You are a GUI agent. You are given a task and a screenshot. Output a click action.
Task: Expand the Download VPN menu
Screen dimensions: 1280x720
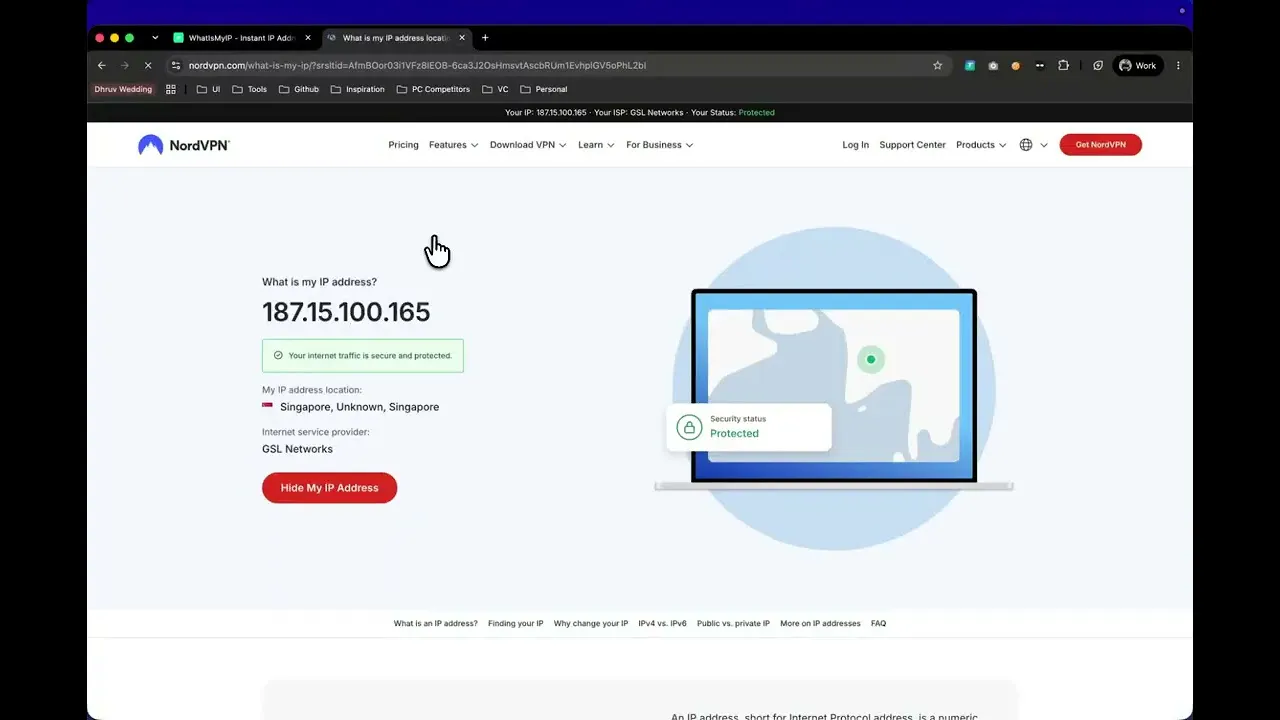[x=528, y=145]
